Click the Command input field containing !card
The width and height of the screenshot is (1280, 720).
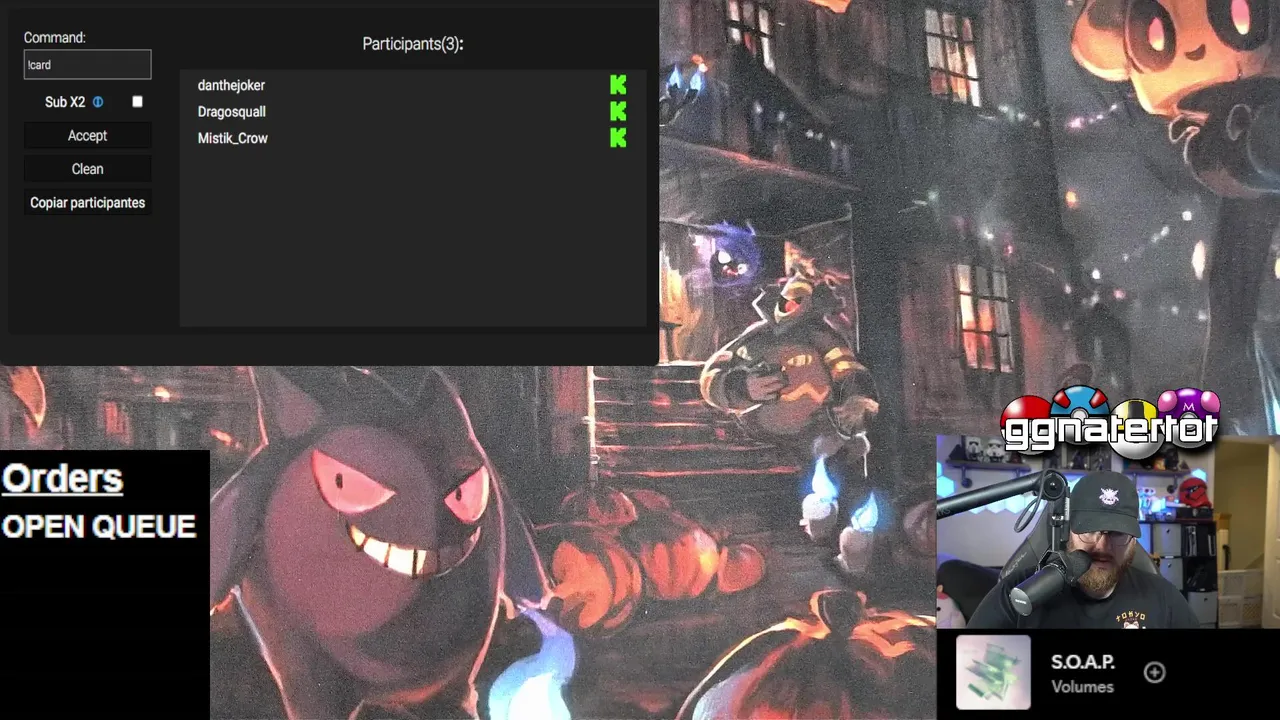pos(87,65)
